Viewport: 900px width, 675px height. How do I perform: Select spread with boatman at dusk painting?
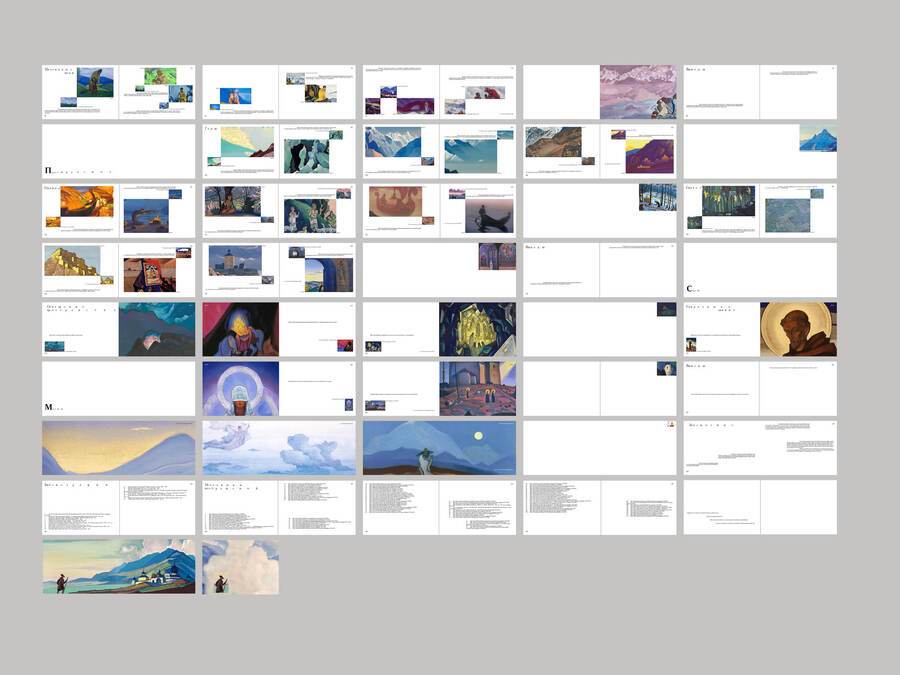click(x=439, y=211)
